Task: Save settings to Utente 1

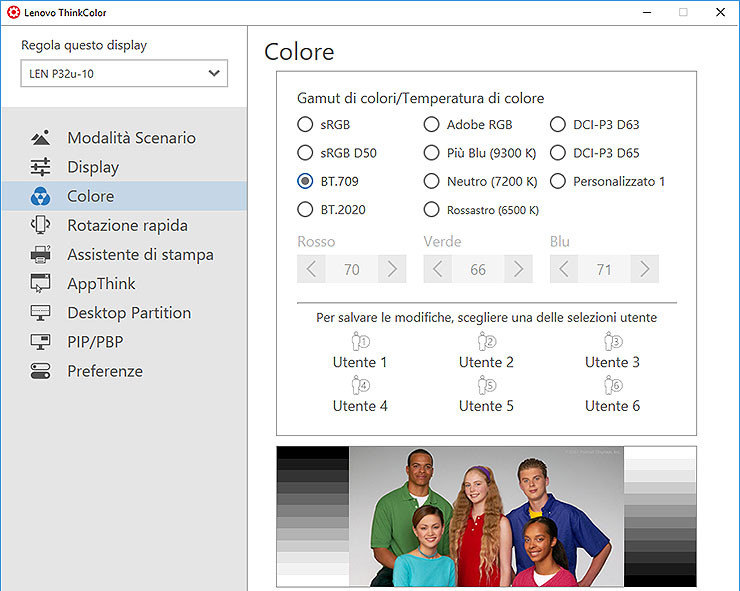Action: (360, 351)
